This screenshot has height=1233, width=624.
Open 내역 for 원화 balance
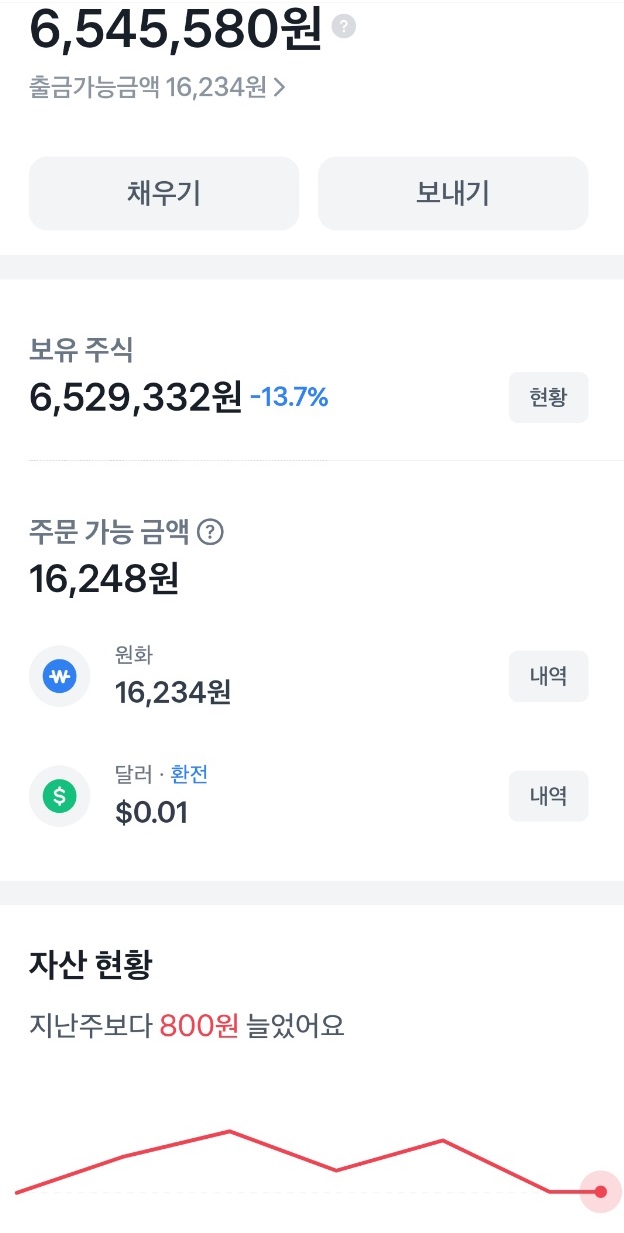548,676
